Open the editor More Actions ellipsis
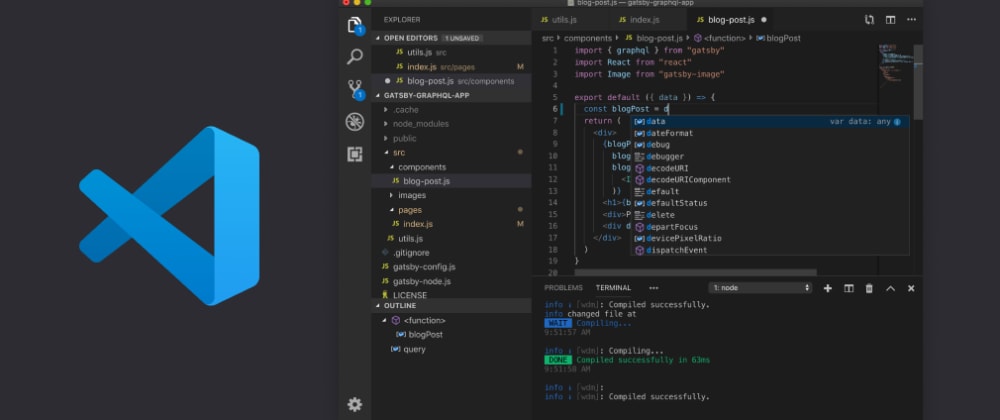Image resolution: width=1000 pixels, height=420 pixels. pos(911,20)
